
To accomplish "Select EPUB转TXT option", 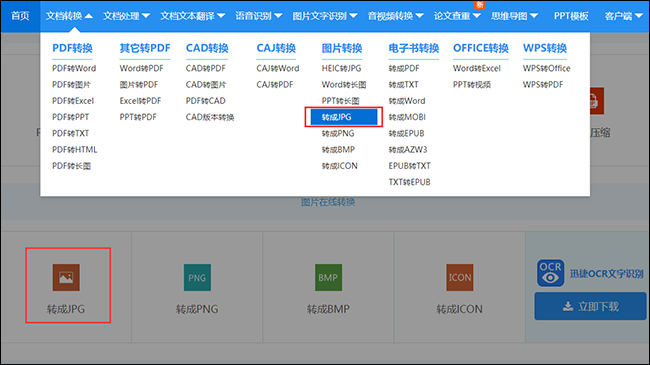I will pyautogui.click(x=410, y=166).
